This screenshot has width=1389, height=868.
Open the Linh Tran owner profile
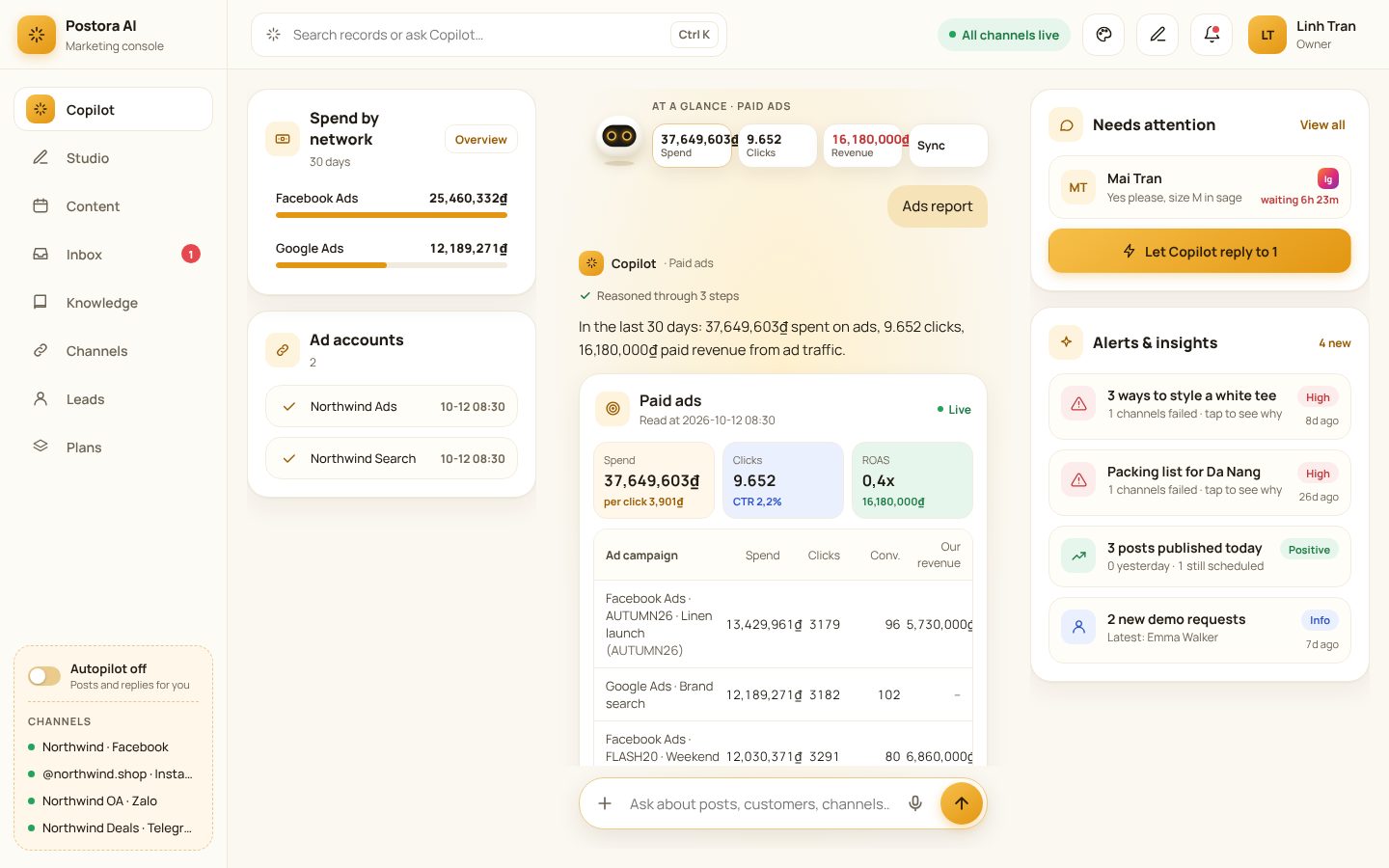point(1302,35)
